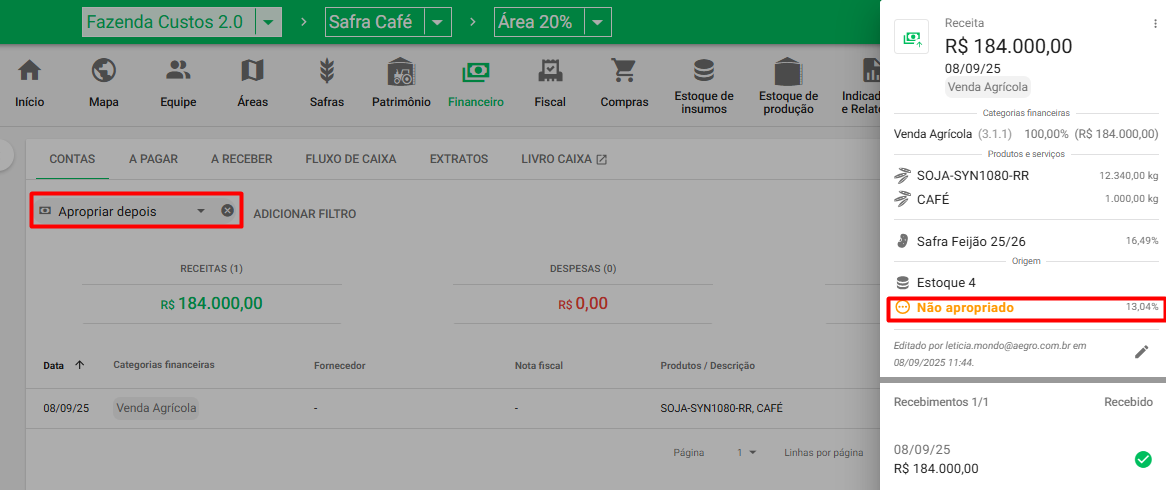This screenshot has width=1166, height=490.
Task: Open the Área 20% dropdown
Action: coord(597,22)
